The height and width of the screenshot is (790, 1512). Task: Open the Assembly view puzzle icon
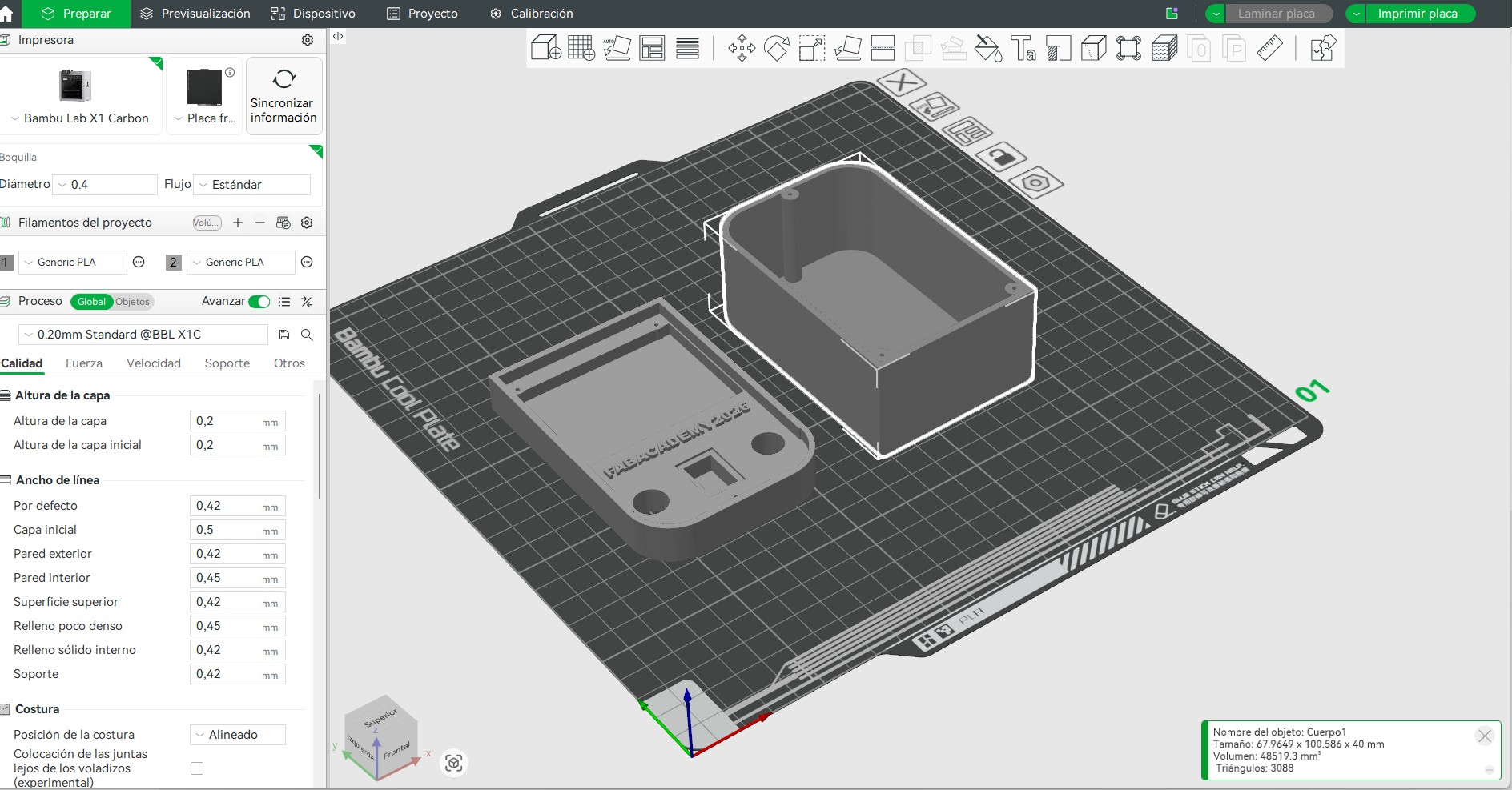point(1323,48)
